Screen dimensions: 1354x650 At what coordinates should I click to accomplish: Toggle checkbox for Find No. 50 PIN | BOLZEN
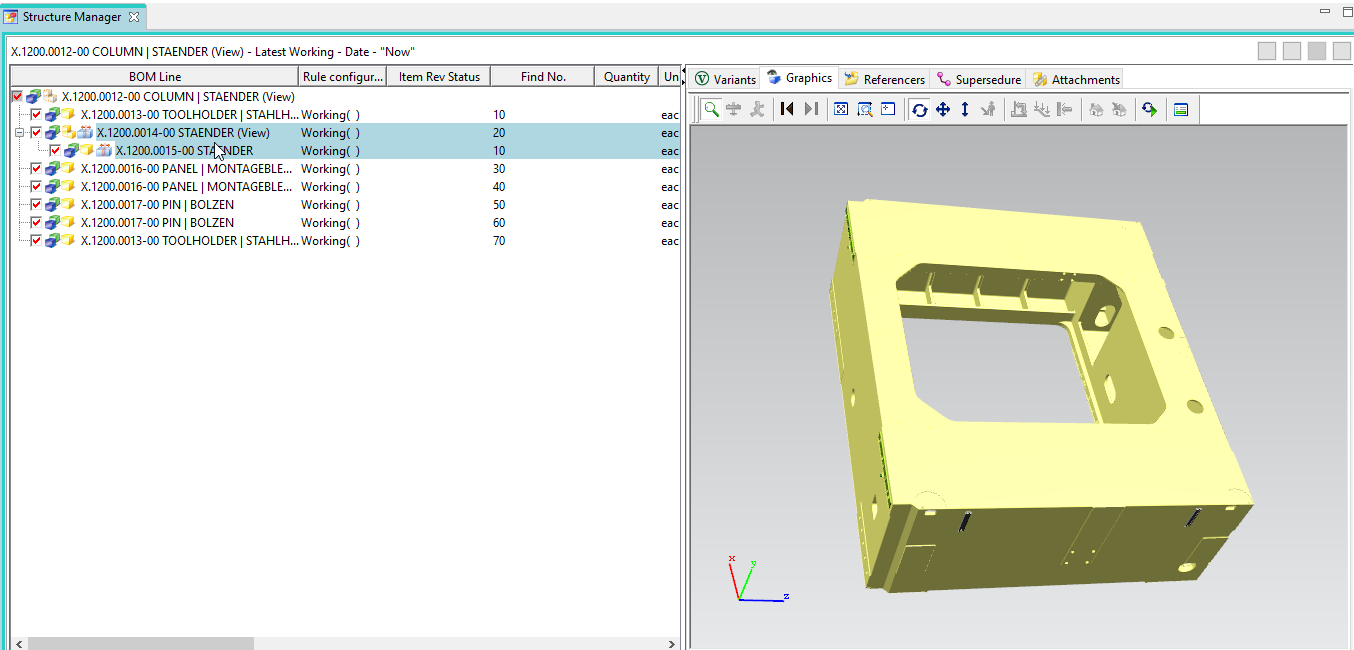(36, 205)
